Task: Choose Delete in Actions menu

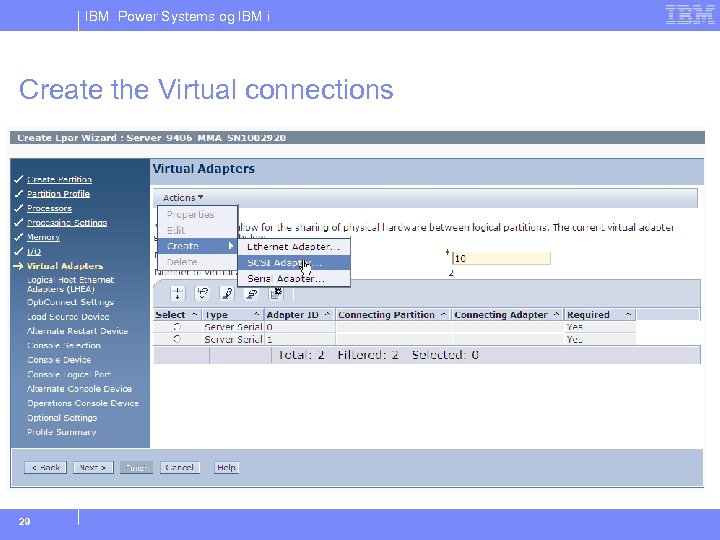Action: click(x=197, y=262)
